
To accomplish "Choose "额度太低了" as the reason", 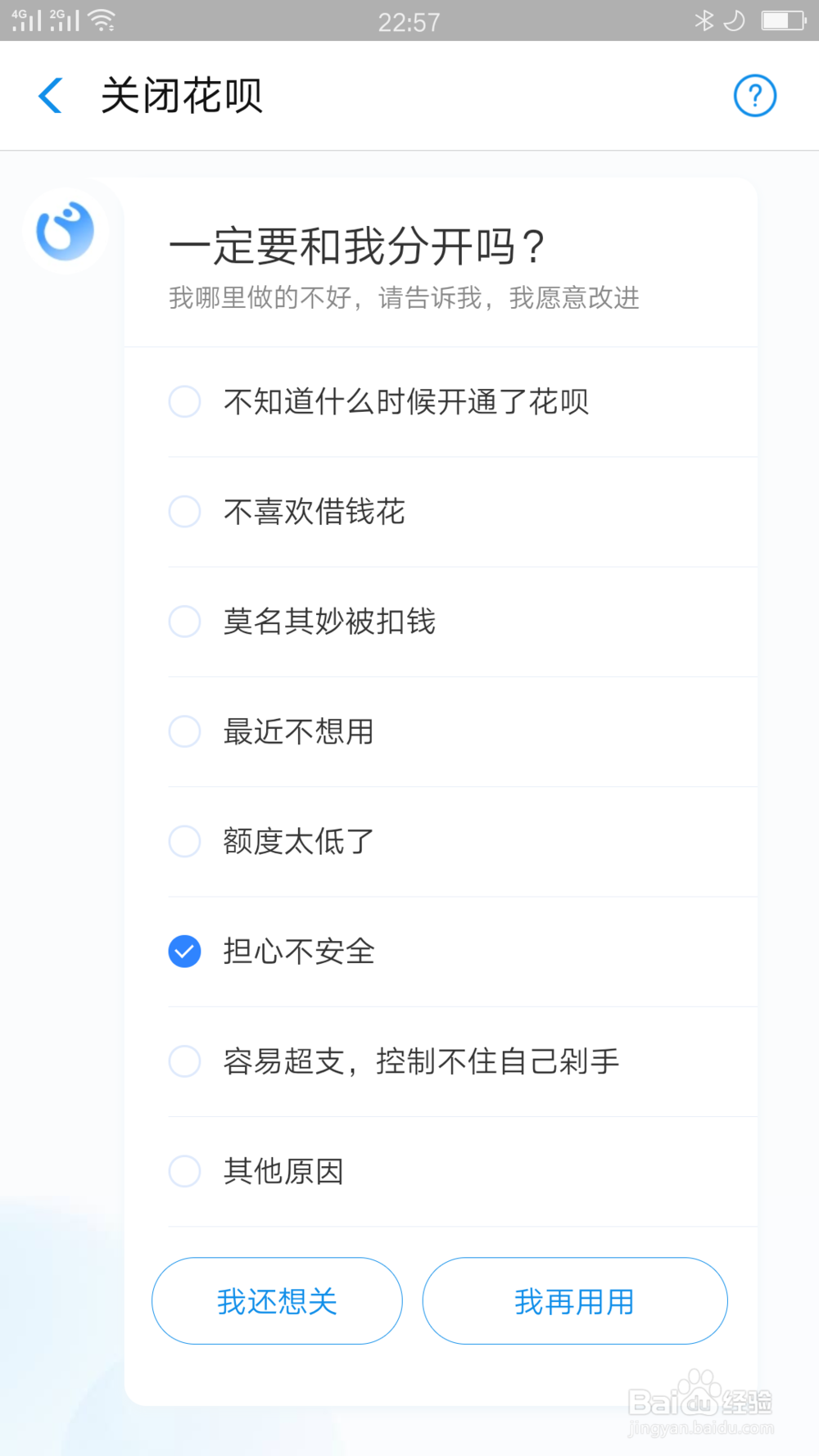I will click(x=185, y=841).
